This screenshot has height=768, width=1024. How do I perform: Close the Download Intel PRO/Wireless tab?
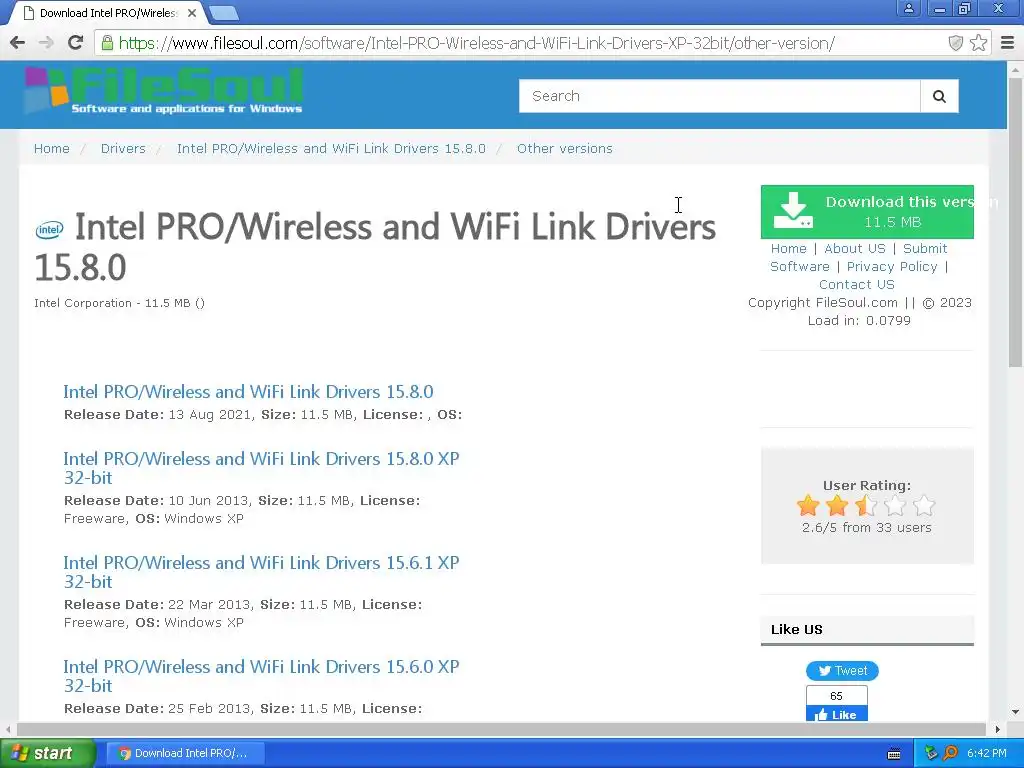[191, 13]
